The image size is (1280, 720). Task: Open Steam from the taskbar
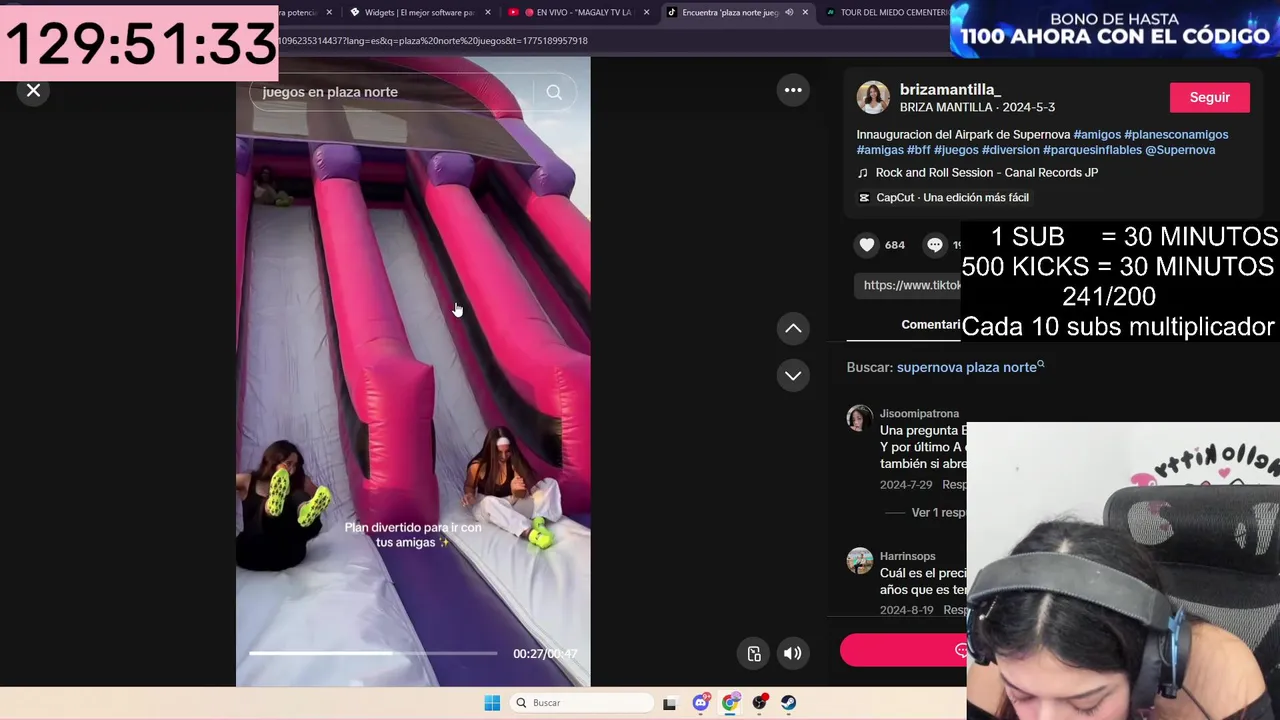[789, 703]
